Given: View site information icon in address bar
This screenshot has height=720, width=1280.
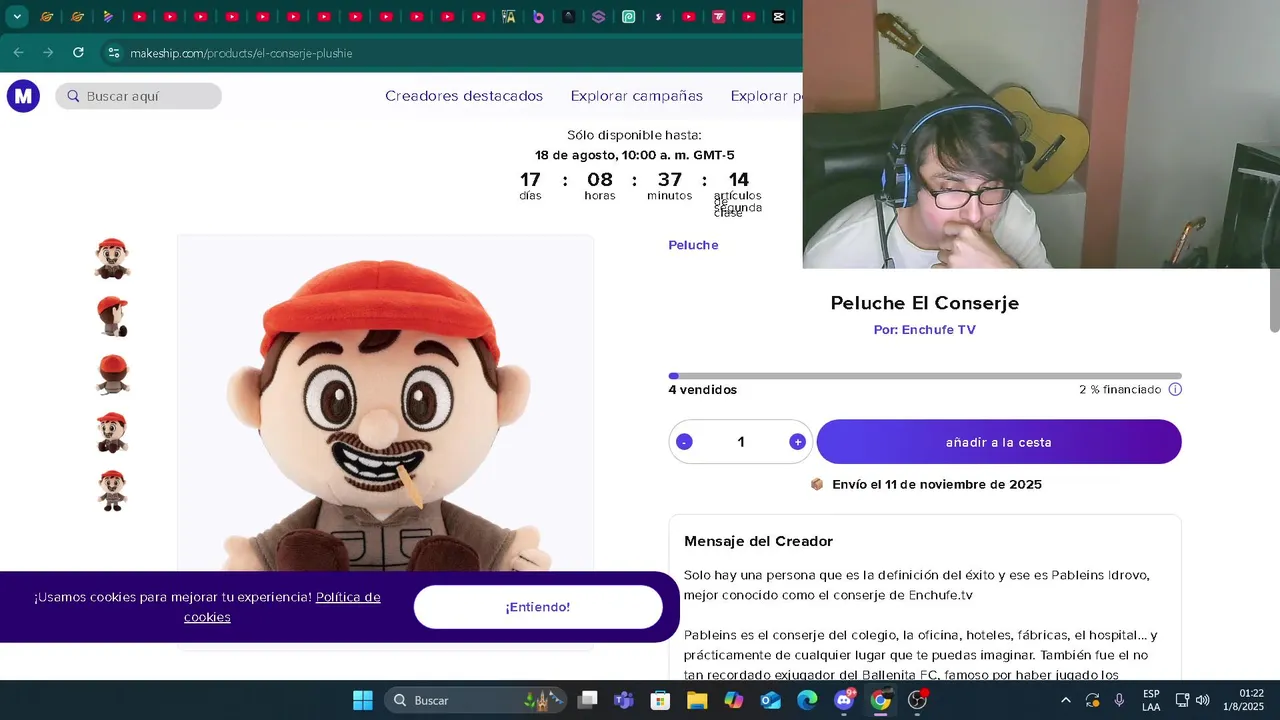Looking at the screenshot, I should (x=113, y=53).
